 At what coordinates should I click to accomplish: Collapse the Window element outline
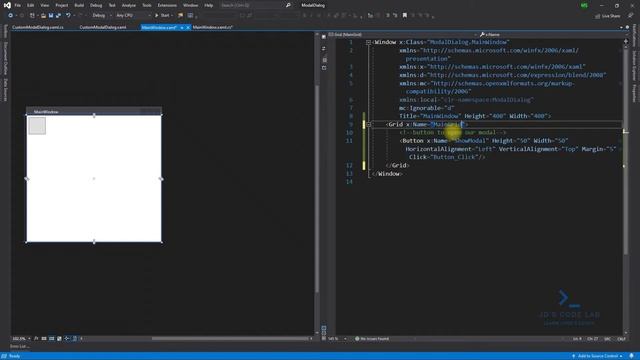coord(368,42)
